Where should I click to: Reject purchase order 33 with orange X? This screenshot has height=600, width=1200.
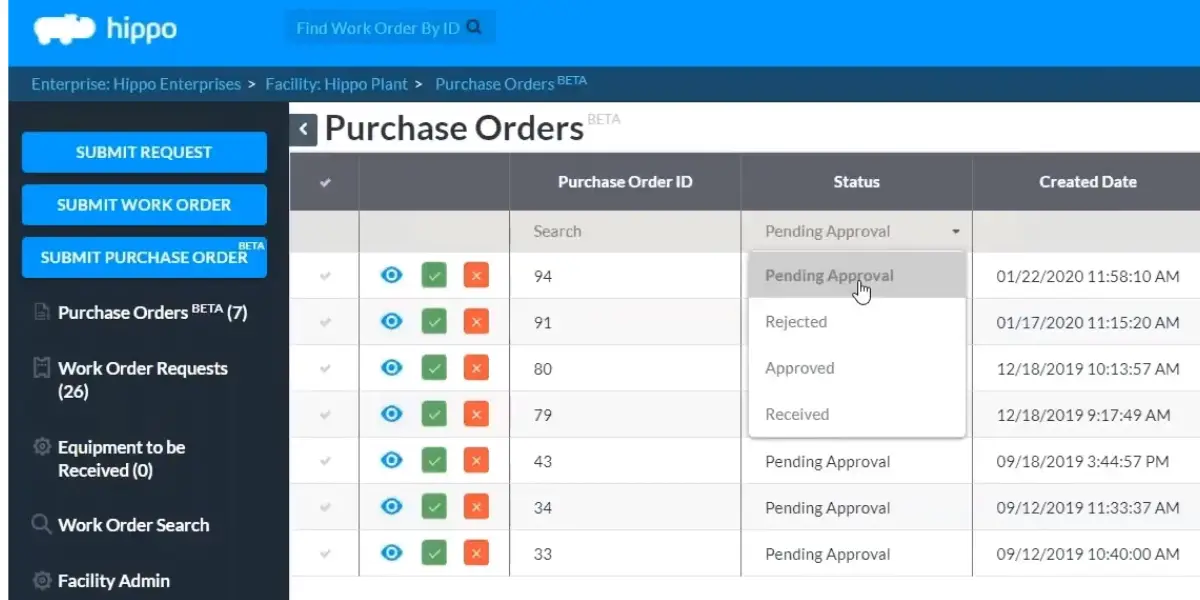476,553
